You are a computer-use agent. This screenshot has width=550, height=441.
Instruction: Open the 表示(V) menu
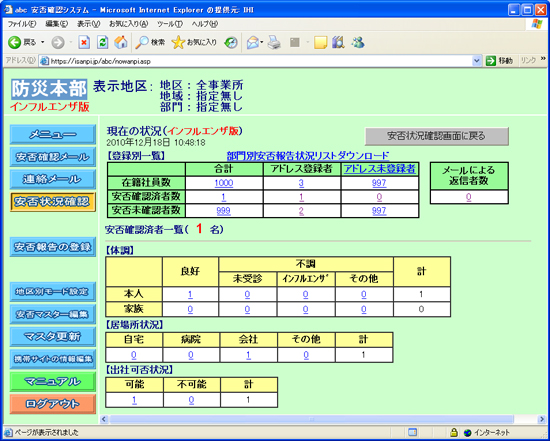[88, 24]
